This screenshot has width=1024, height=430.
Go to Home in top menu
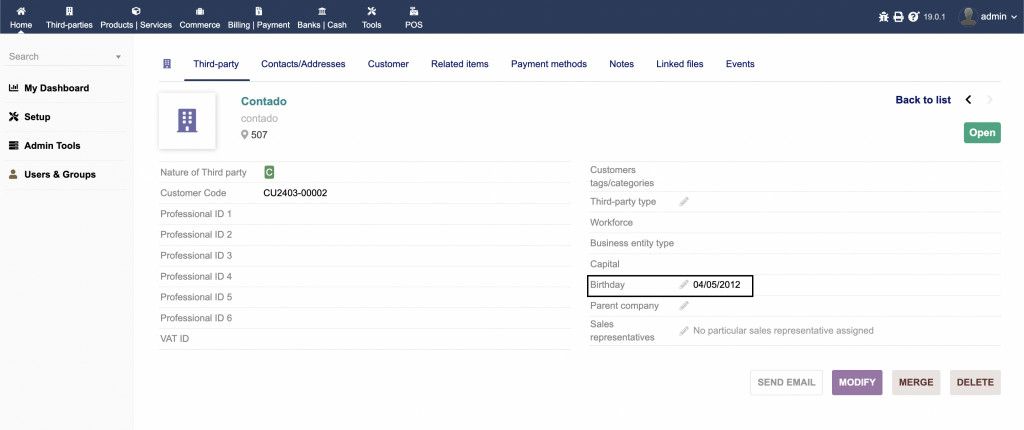pos(21,17)
